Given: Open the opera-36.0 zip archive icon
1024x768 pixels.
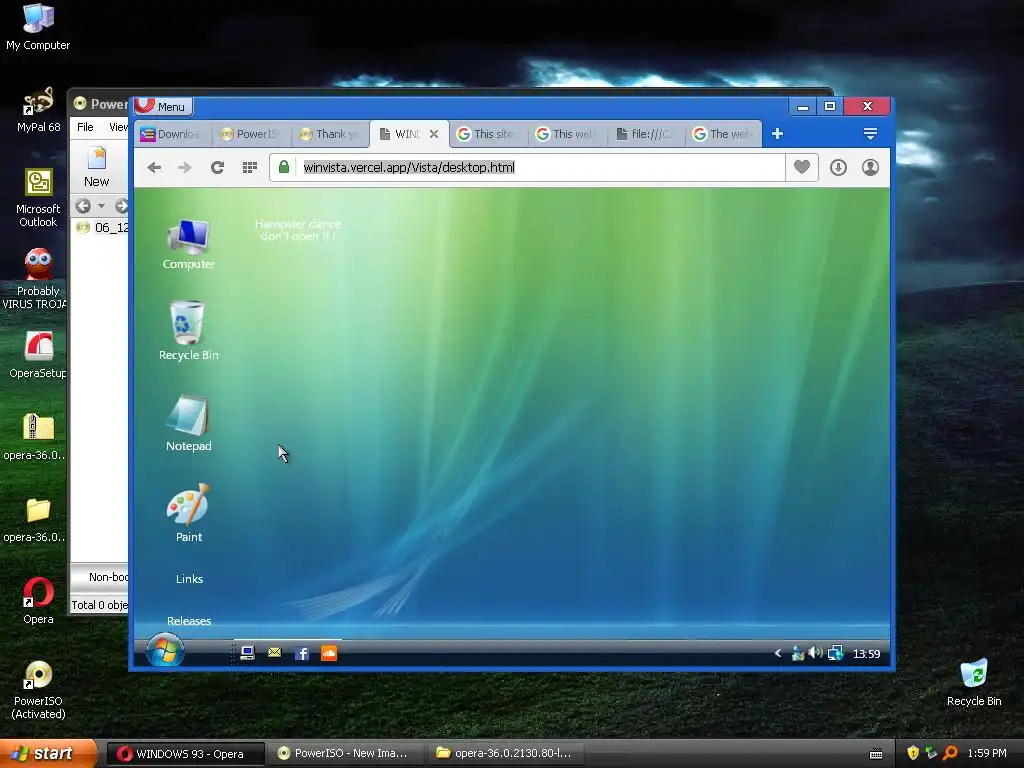Looking at the screenshot, I should (x=35, y=437).
